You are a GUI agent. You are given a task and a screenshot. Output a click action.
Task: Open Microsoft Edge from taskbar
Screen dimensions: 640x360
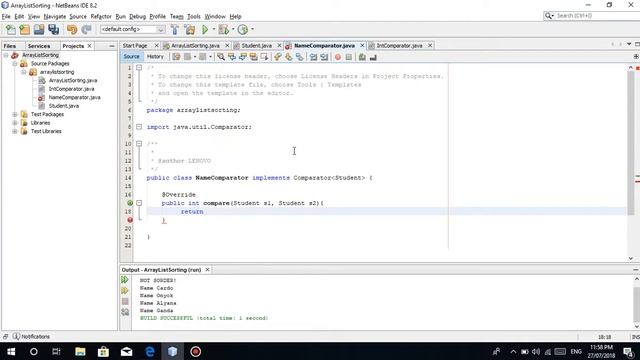150,351
